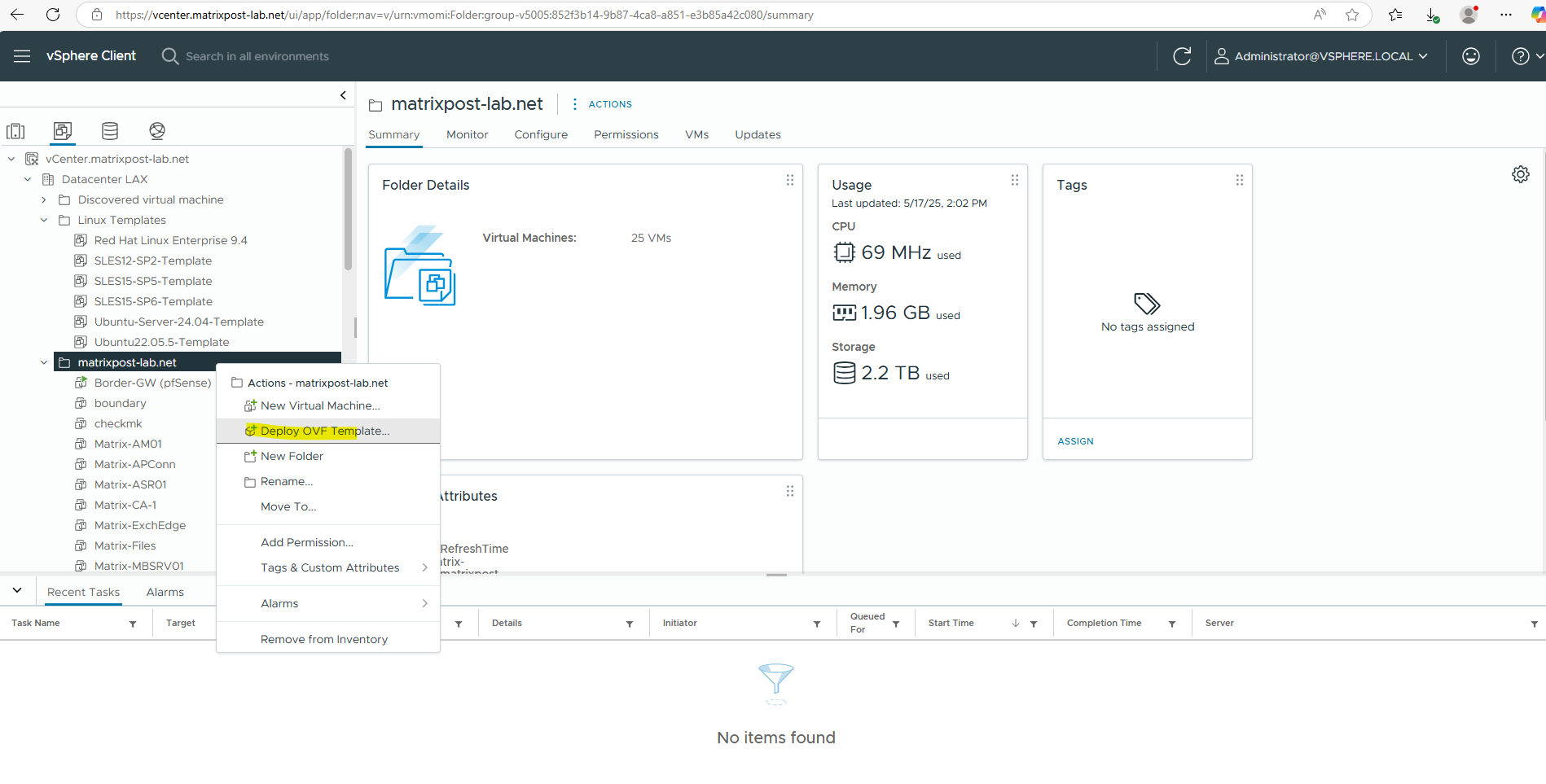Image resolution: width=1546 pixels, height=784 pixels.
Task: Filter the Completion Time column
Action: click(1172, 624)
